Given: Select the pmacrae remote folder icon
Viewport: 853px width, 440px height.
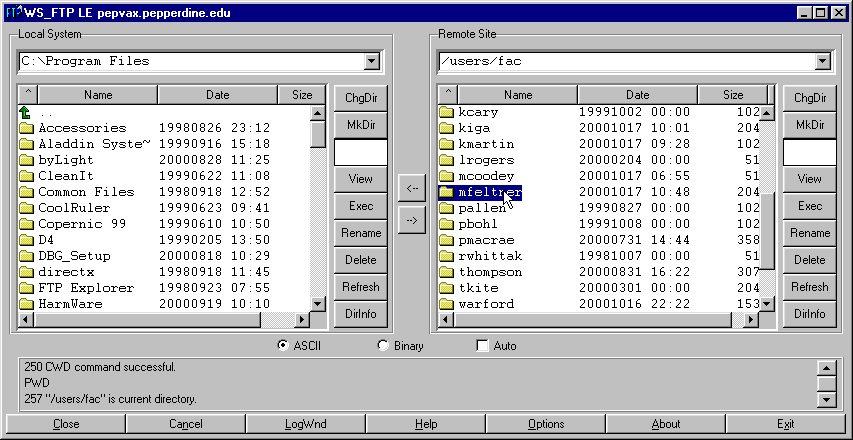Looking at the screenshot, I should coord(447,240).
